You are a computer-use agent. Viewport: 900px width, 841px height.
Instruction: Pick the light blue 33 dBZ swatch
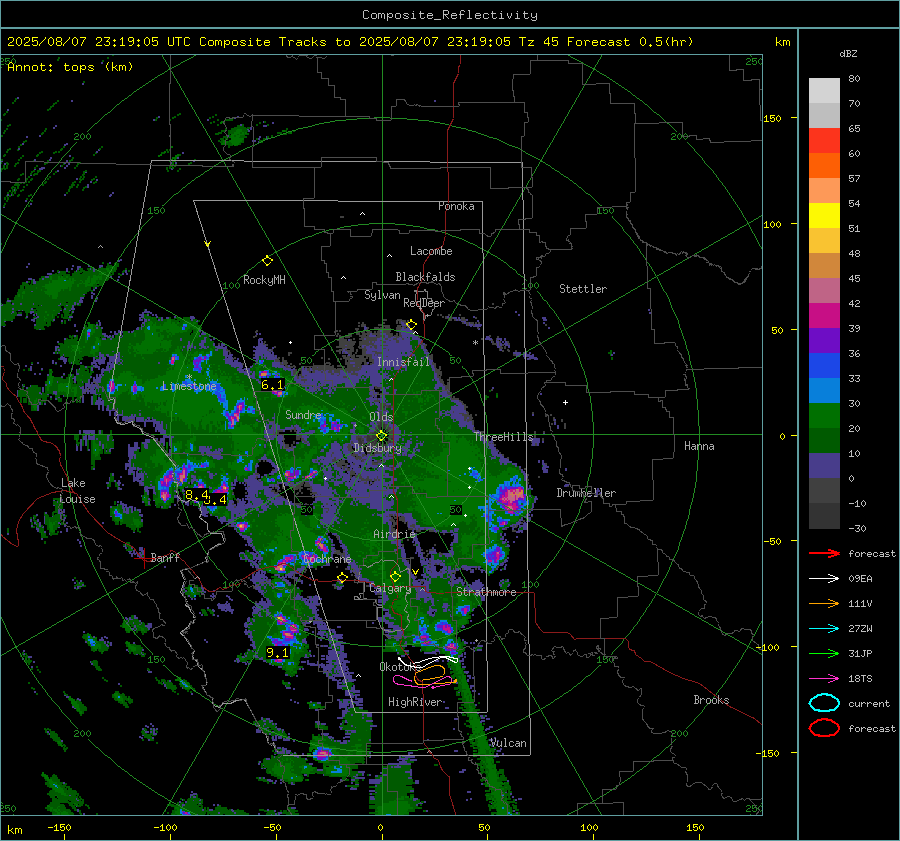[824, 390]
